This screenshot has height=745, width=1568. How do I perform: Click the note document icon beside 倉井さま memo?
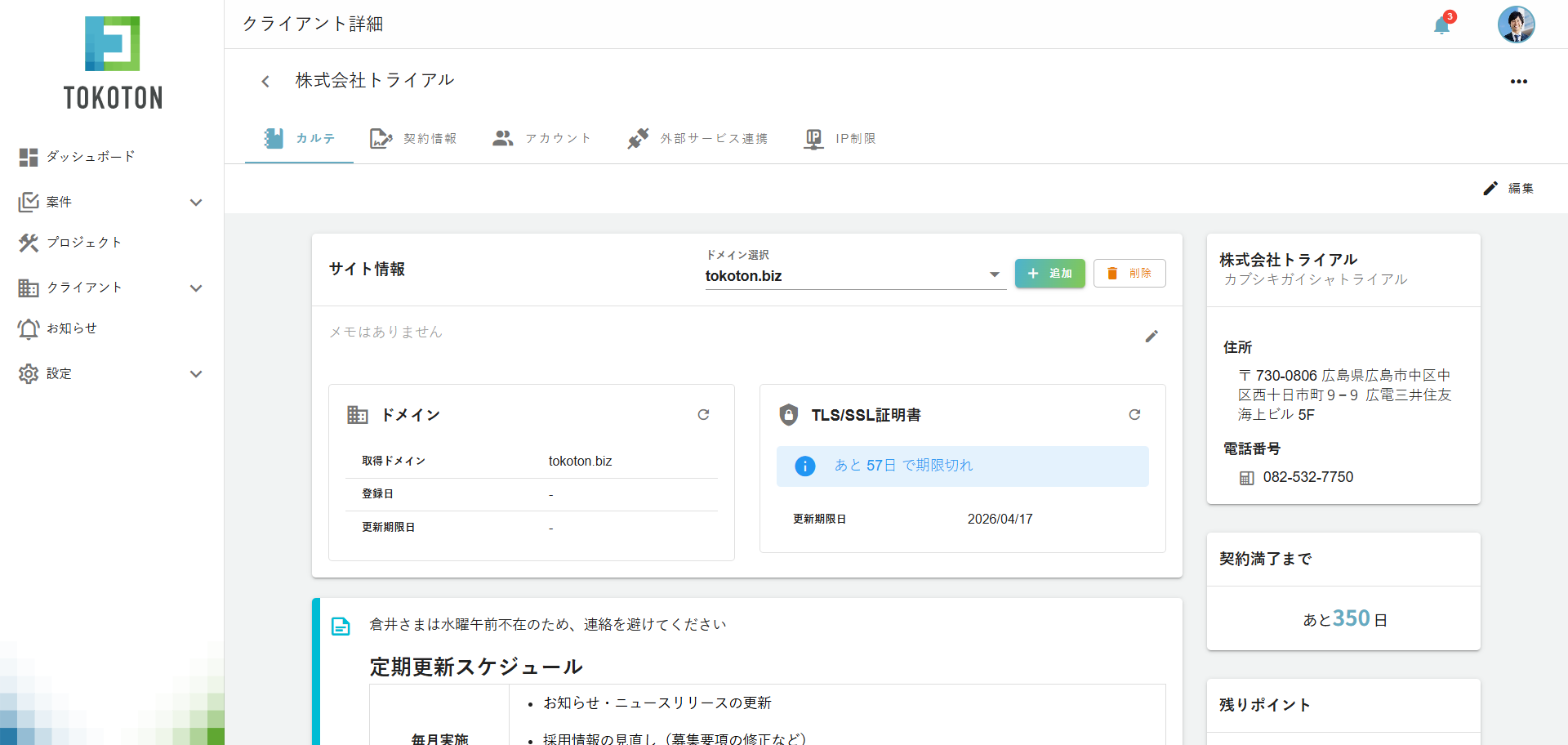click(x=341, y=627)
